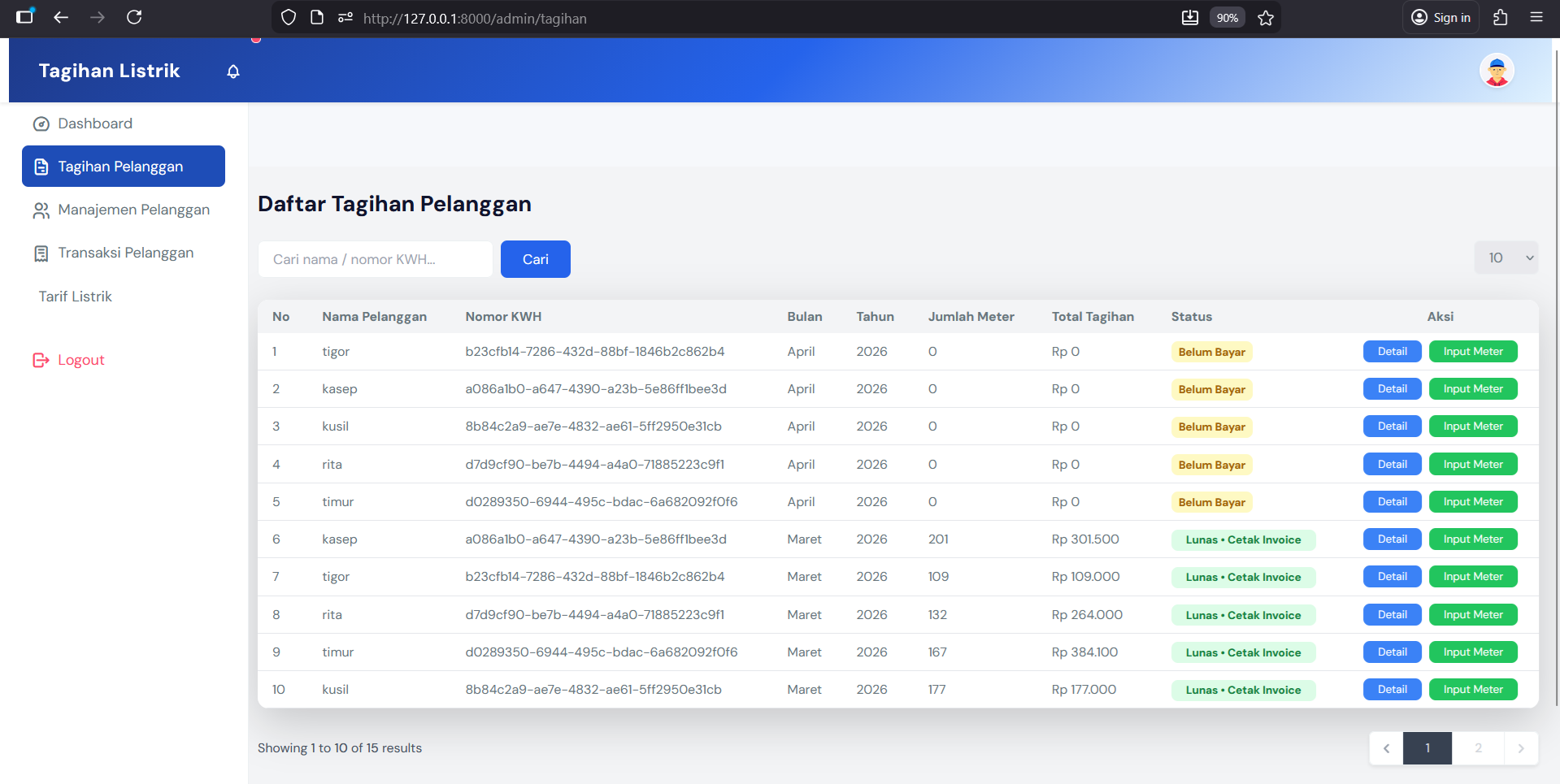
Task: Open the Transaksi Pelanggan menu item
Action: point(124,253)
